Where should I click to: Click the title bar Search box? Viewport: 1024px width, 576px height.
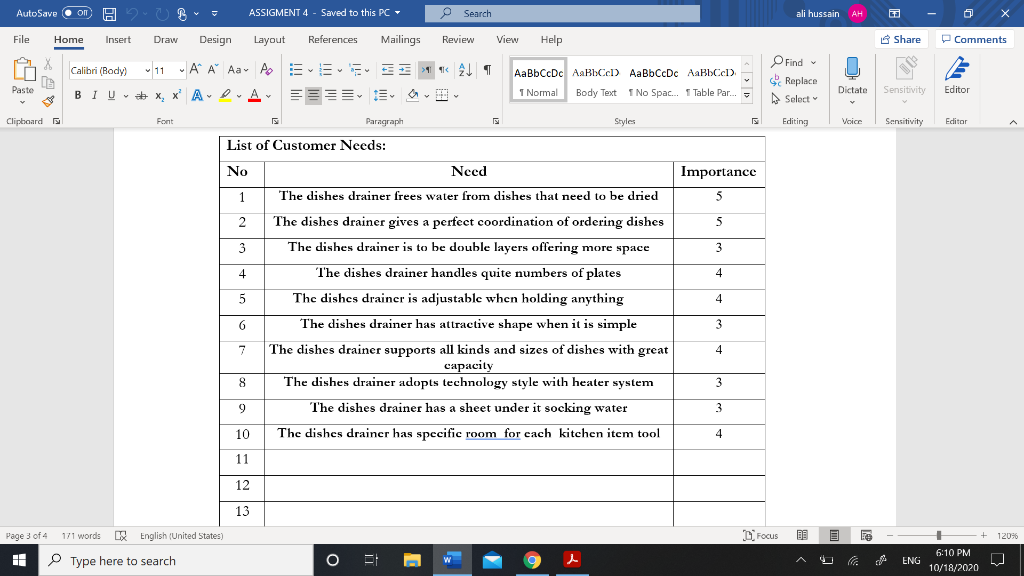pos(562,13)
